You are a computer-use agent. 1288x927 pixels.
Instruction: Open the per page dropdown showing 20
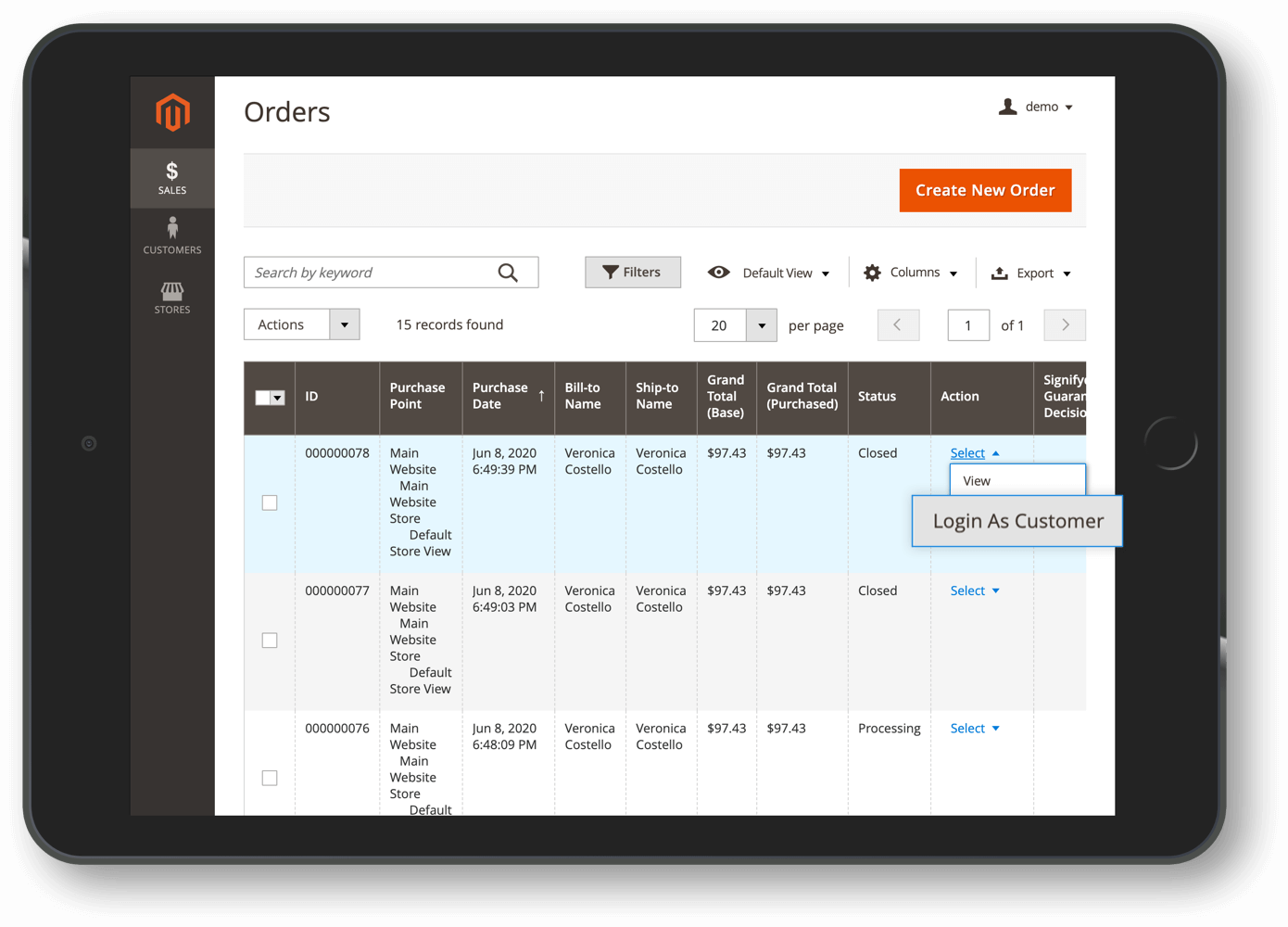click(x=735, y=324)
